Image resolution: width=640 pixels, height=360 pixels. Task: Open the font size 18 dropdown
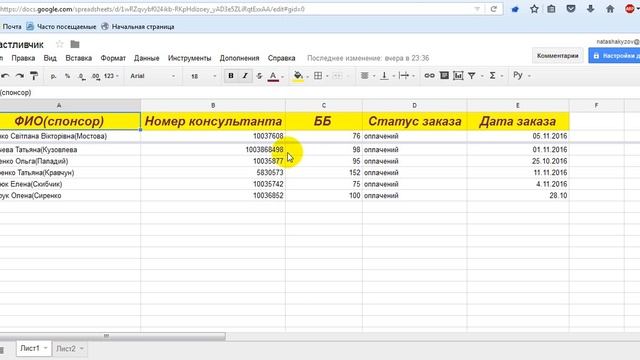pos(203,76)
